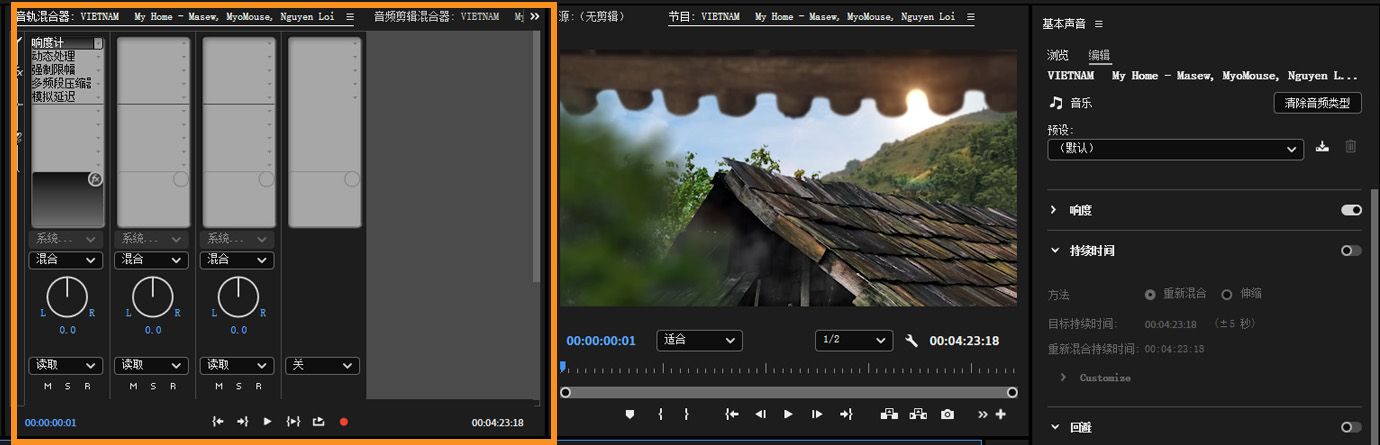Go to Out point in Program monitor
The width and height of the screenshot is (1380, 445).
pyautogui.click(x=846, y=414)
